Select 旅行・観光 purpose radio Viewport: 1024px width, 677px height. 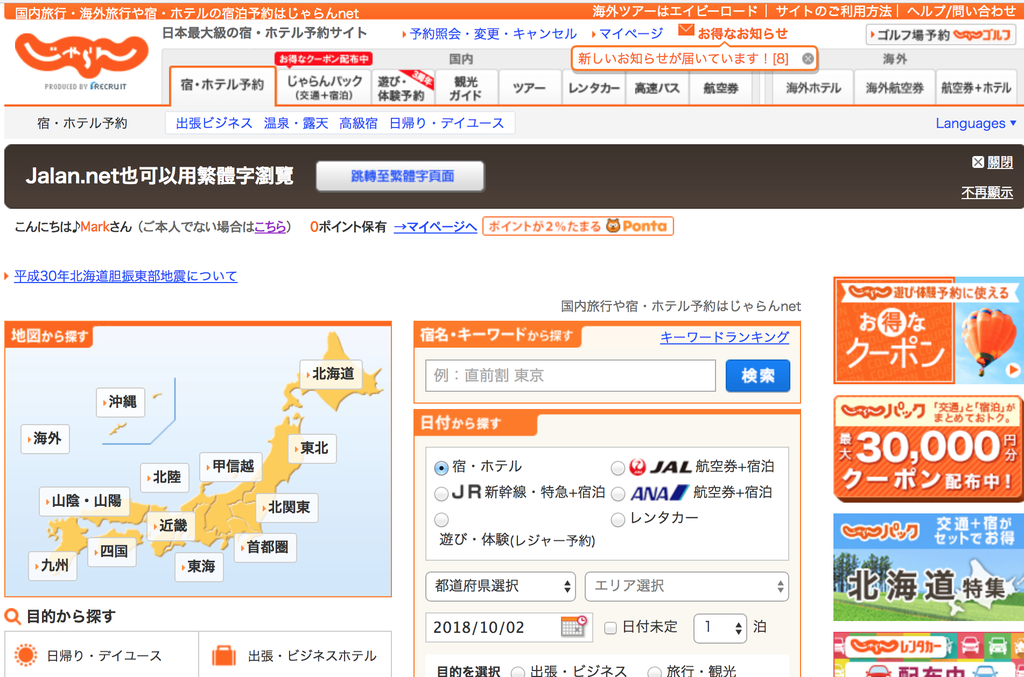tap(654, 671)
